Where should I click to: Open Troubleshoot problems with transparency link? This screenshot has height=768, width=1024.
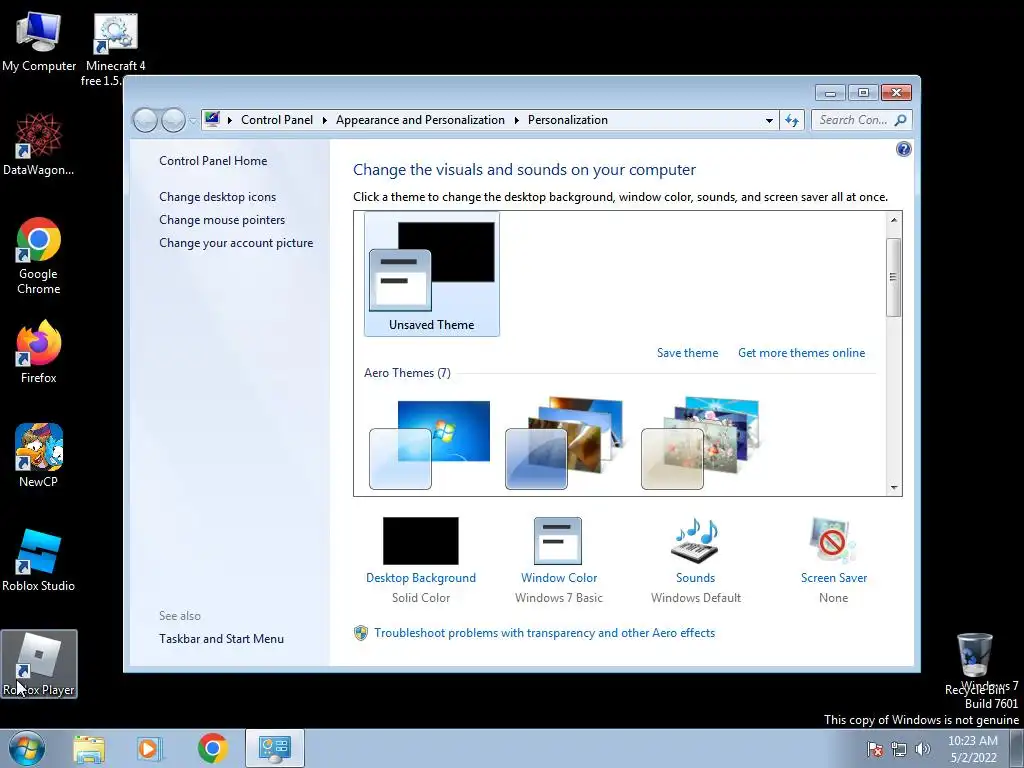point(544,633)
